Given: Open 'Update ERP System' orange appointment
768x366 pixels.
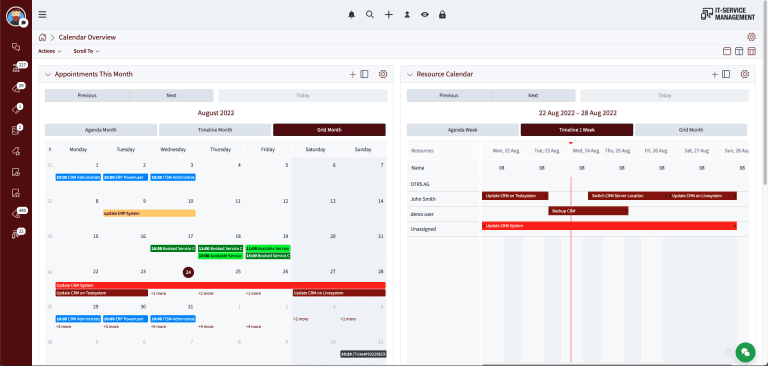Looking at the screenshot, I should coord(149,214).
